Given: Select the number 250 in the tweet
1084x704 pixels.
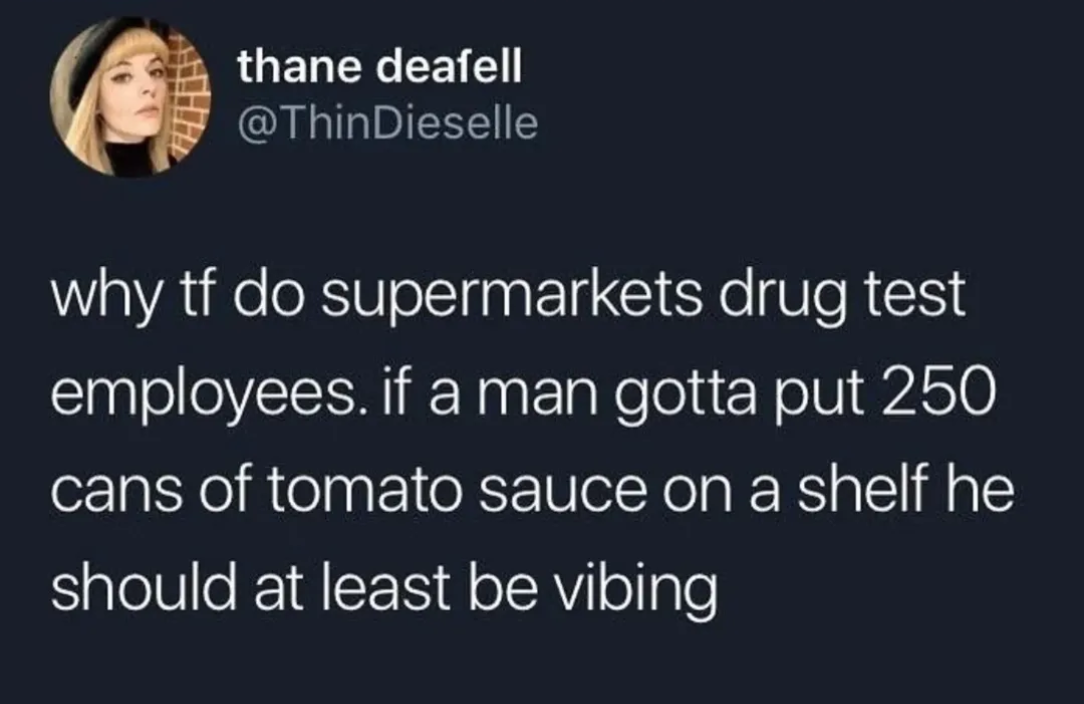Looking at the screenshot, I should pos(934,393).
